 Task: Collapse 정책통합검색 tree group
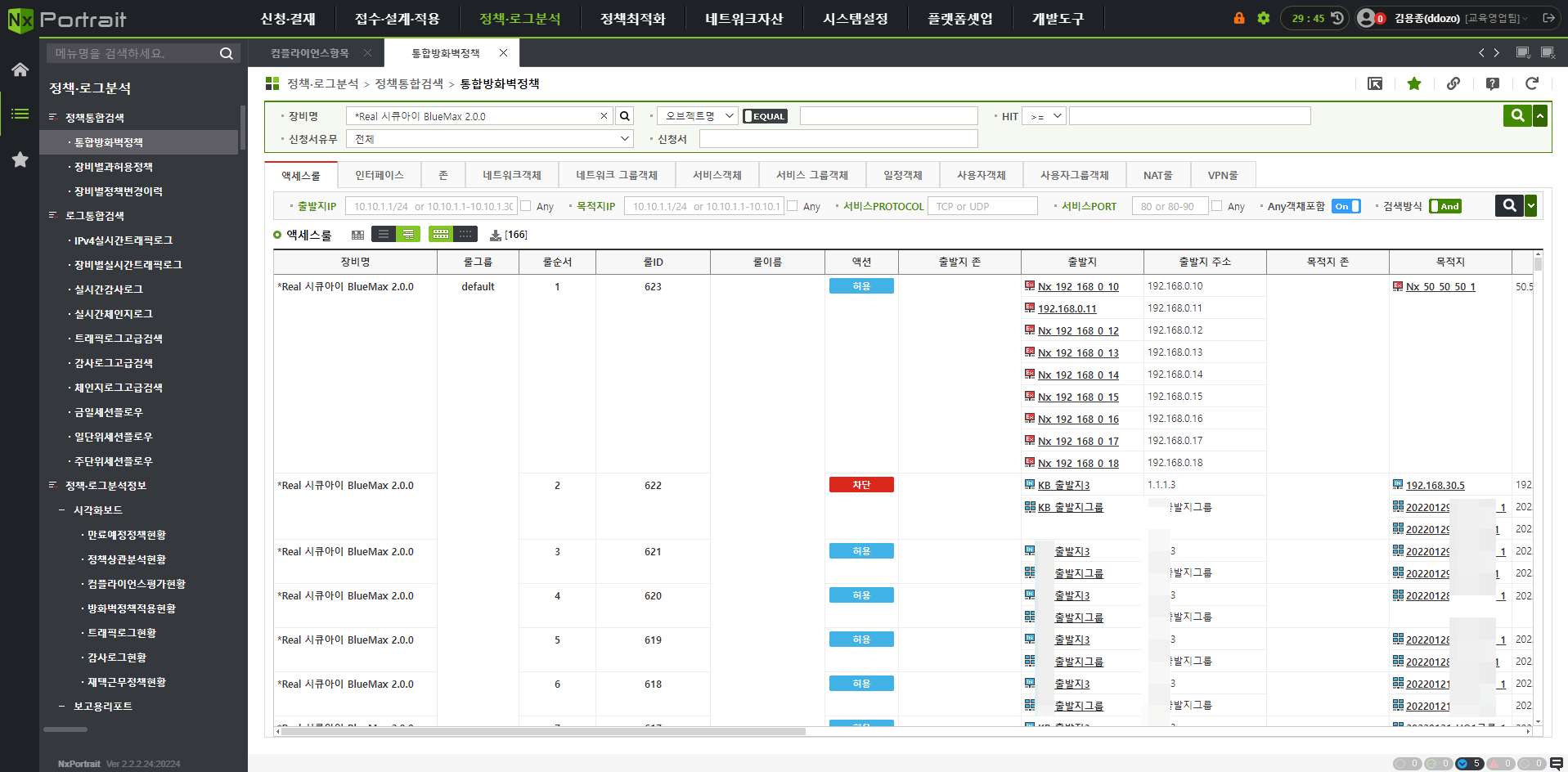[52, 117]
